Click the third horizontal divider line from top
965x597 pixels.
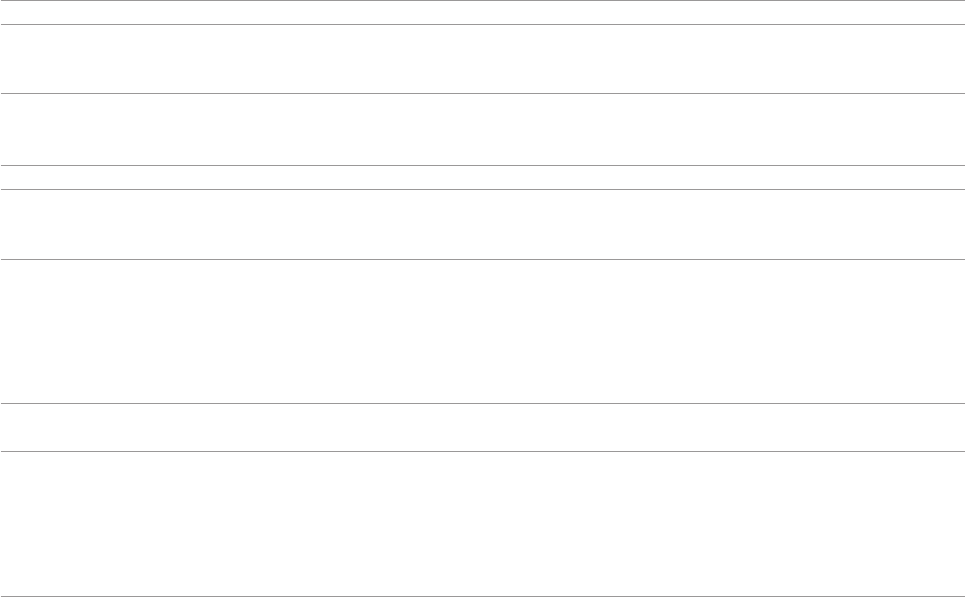coord(482,94)
